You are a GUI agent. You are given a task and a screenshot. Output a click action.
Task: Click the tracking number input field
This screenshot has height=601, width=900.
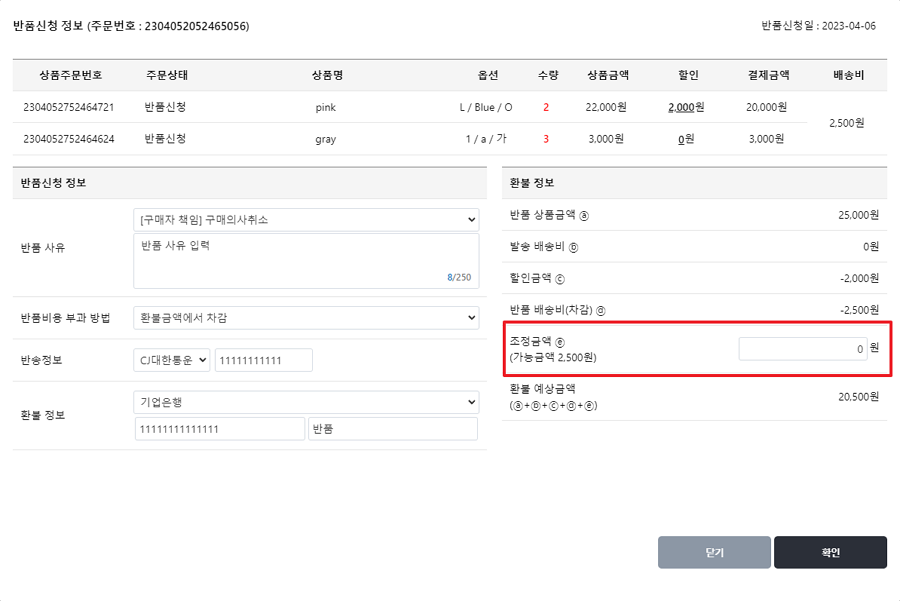[264, 360]
